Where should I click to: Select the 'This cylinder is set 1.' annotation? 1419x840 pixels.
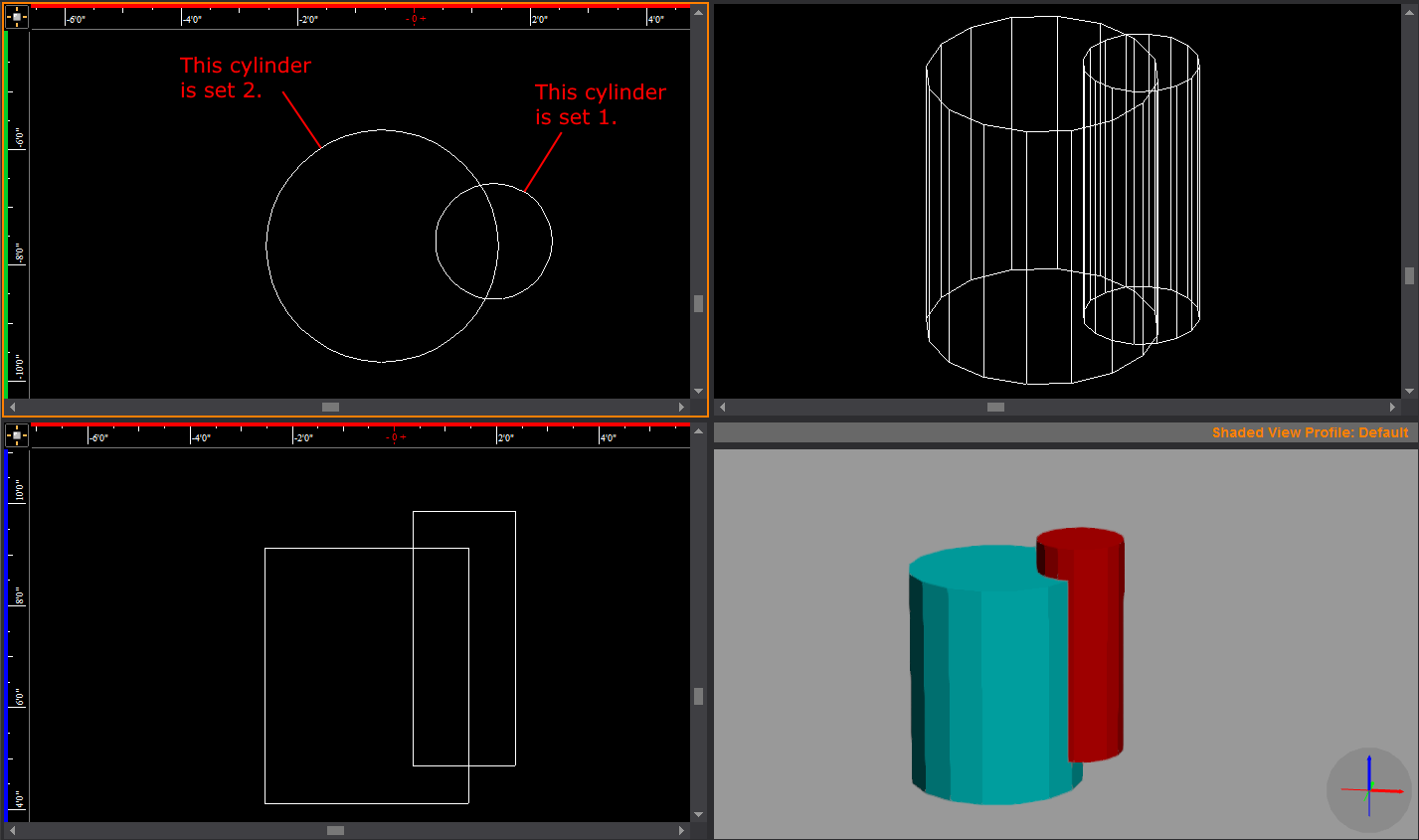(600, 104)
